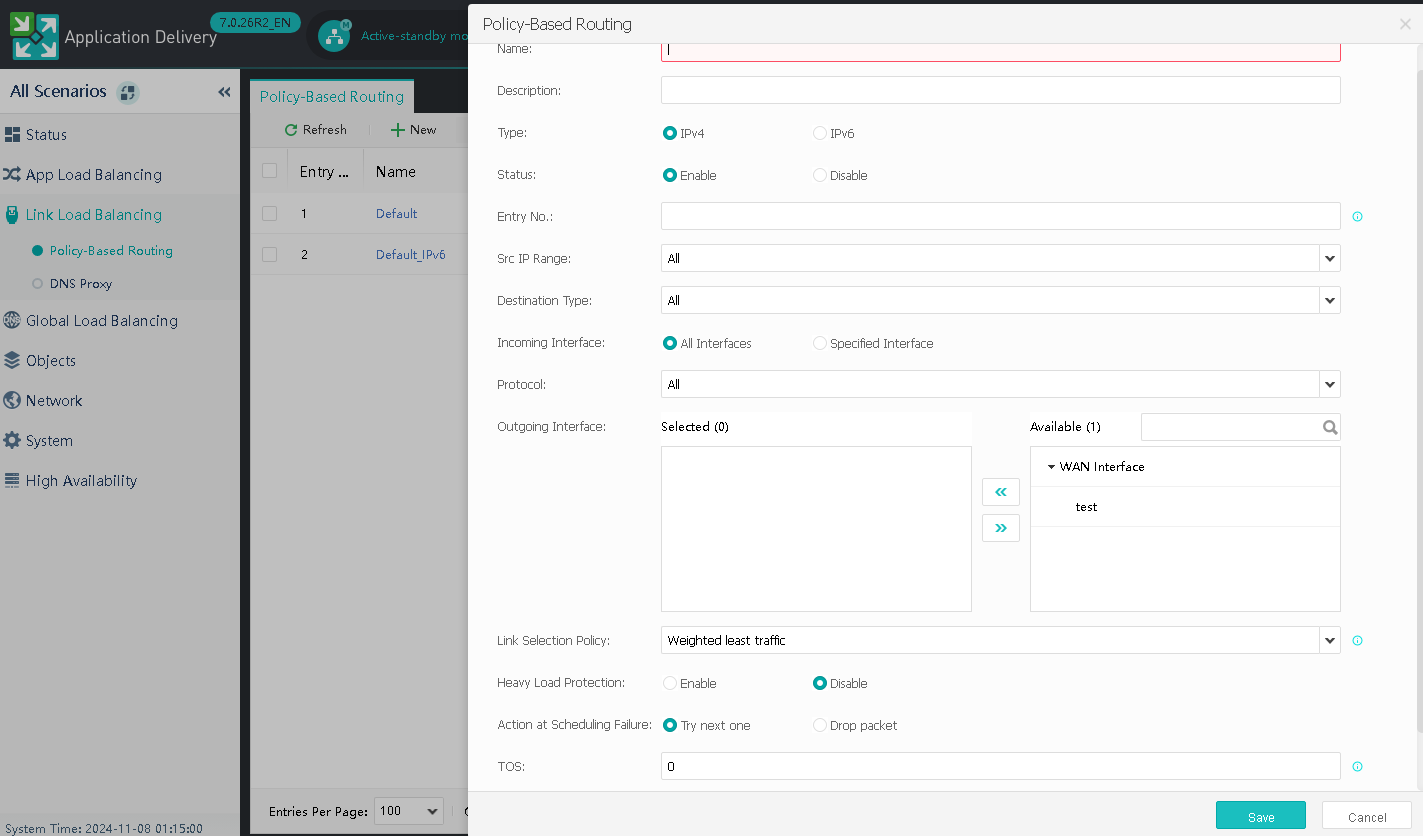This screenshot has width=1423, height=836.
Task: Click the move-right double arrow button
Action: [1000, 528]
